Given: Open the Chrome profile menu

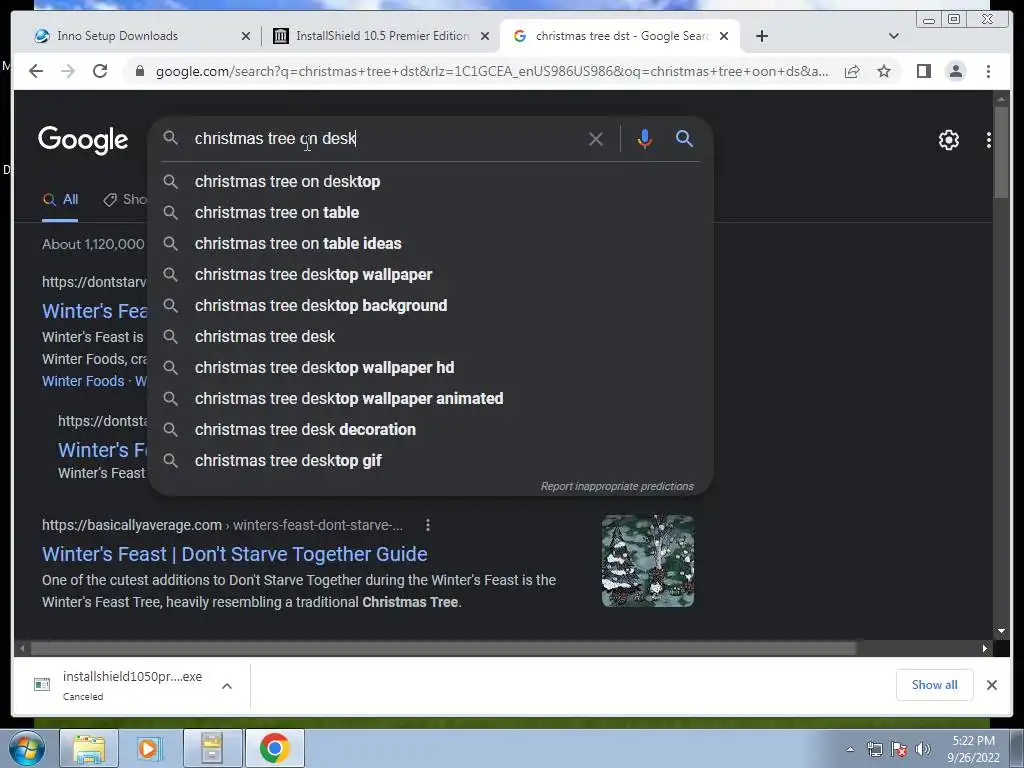Looking at the screenshot, I should pos(955,71).
